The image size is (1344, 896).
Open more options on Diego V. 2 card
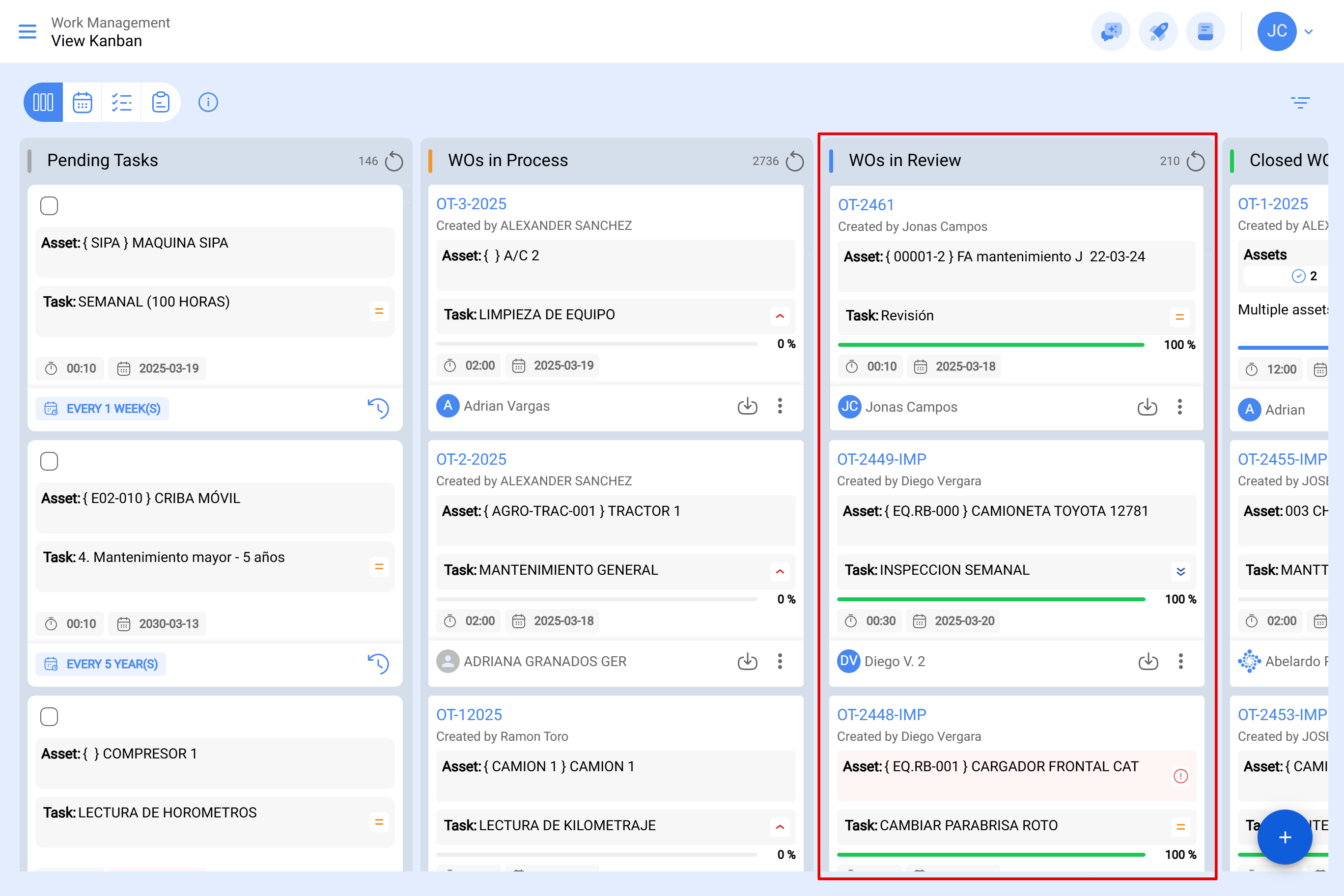pyautogui.click(x=1181, y=661)
